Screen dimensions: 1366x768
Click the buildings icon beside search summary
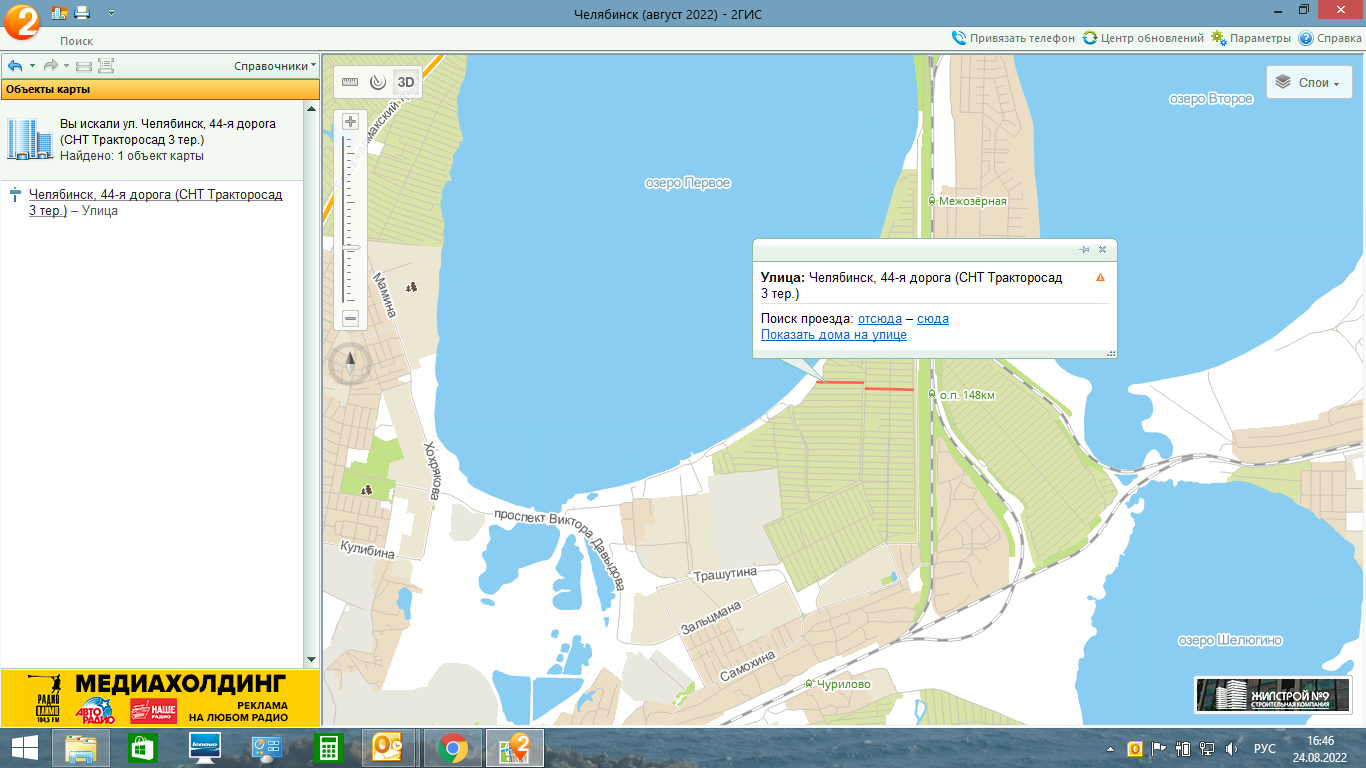click(x=29, y=139)
